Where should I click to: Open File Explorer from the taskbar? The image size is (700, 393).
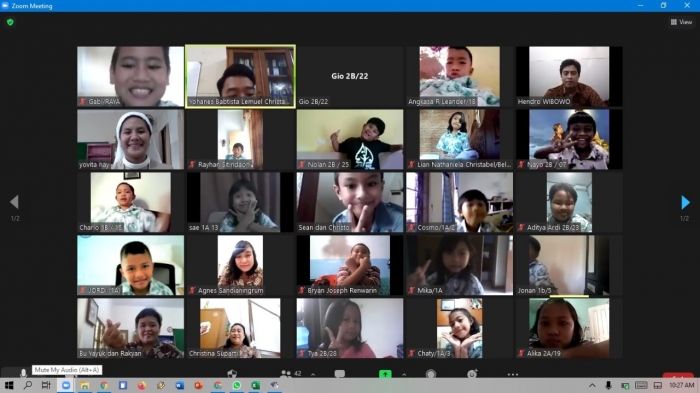click(x=85, y=385)
